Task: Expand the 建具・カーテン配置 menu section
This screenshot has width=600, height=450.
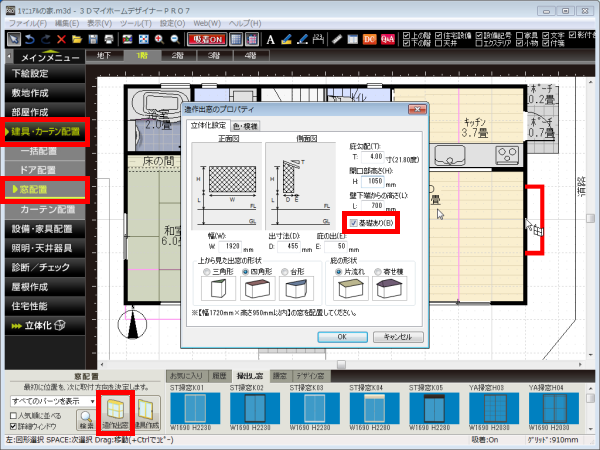Action: point(46,131)
